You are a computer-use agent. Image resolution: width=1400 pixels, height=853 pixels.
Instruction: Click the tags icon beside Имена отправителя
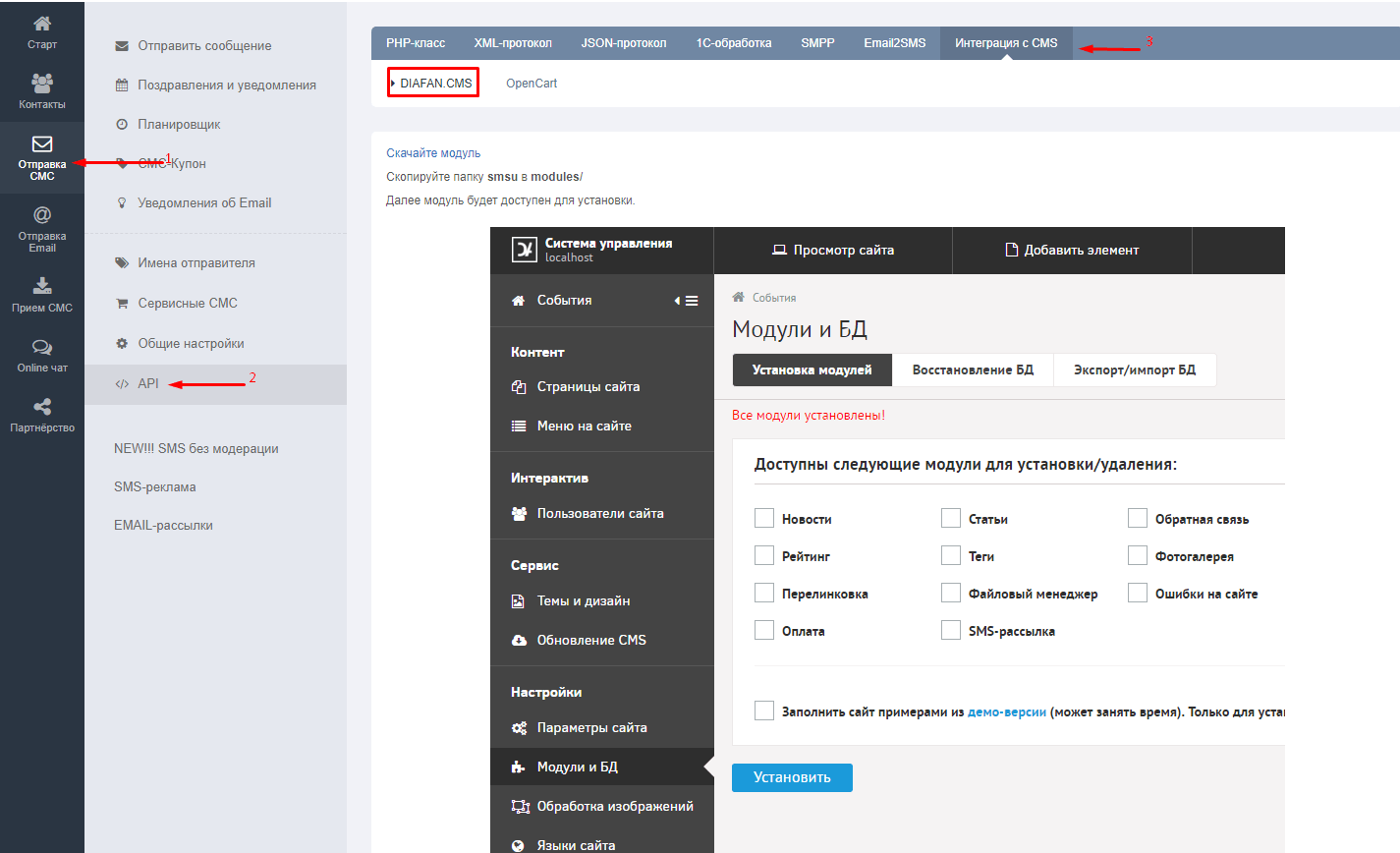[x=122, y=263]
